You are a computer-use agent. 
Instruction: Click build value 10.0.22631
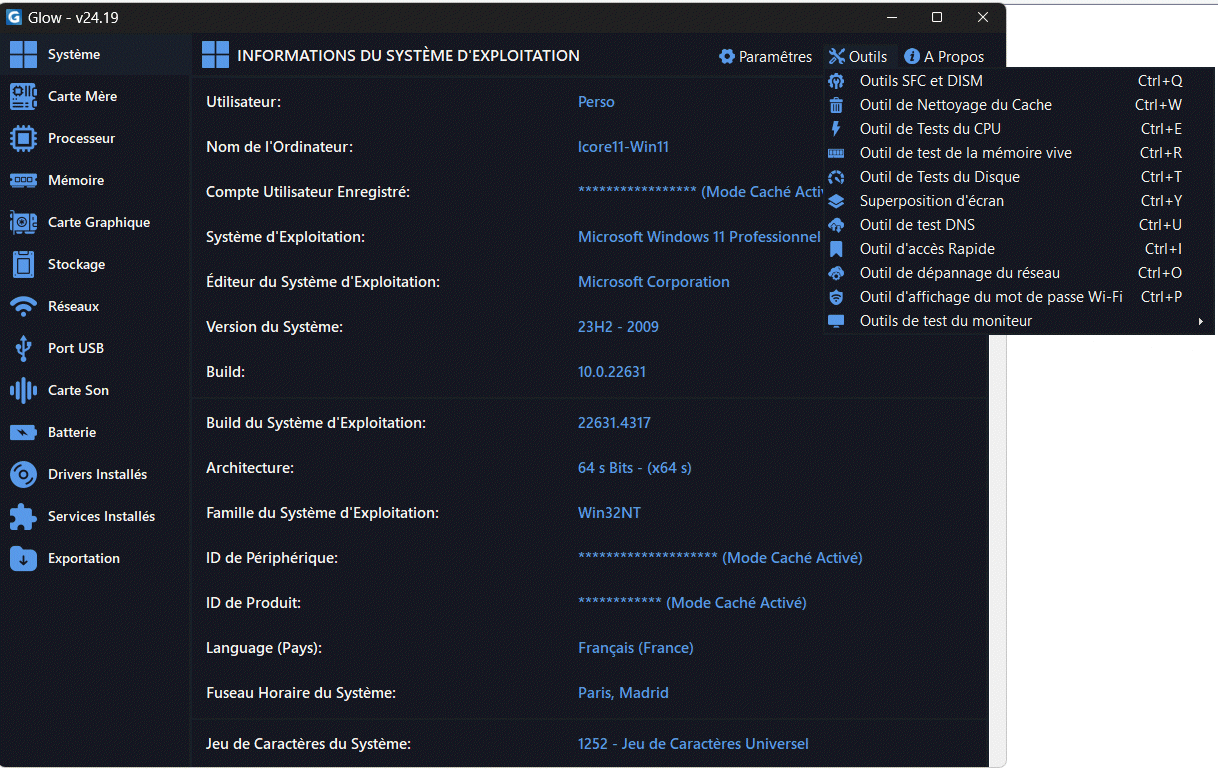[x=612, y=372]
